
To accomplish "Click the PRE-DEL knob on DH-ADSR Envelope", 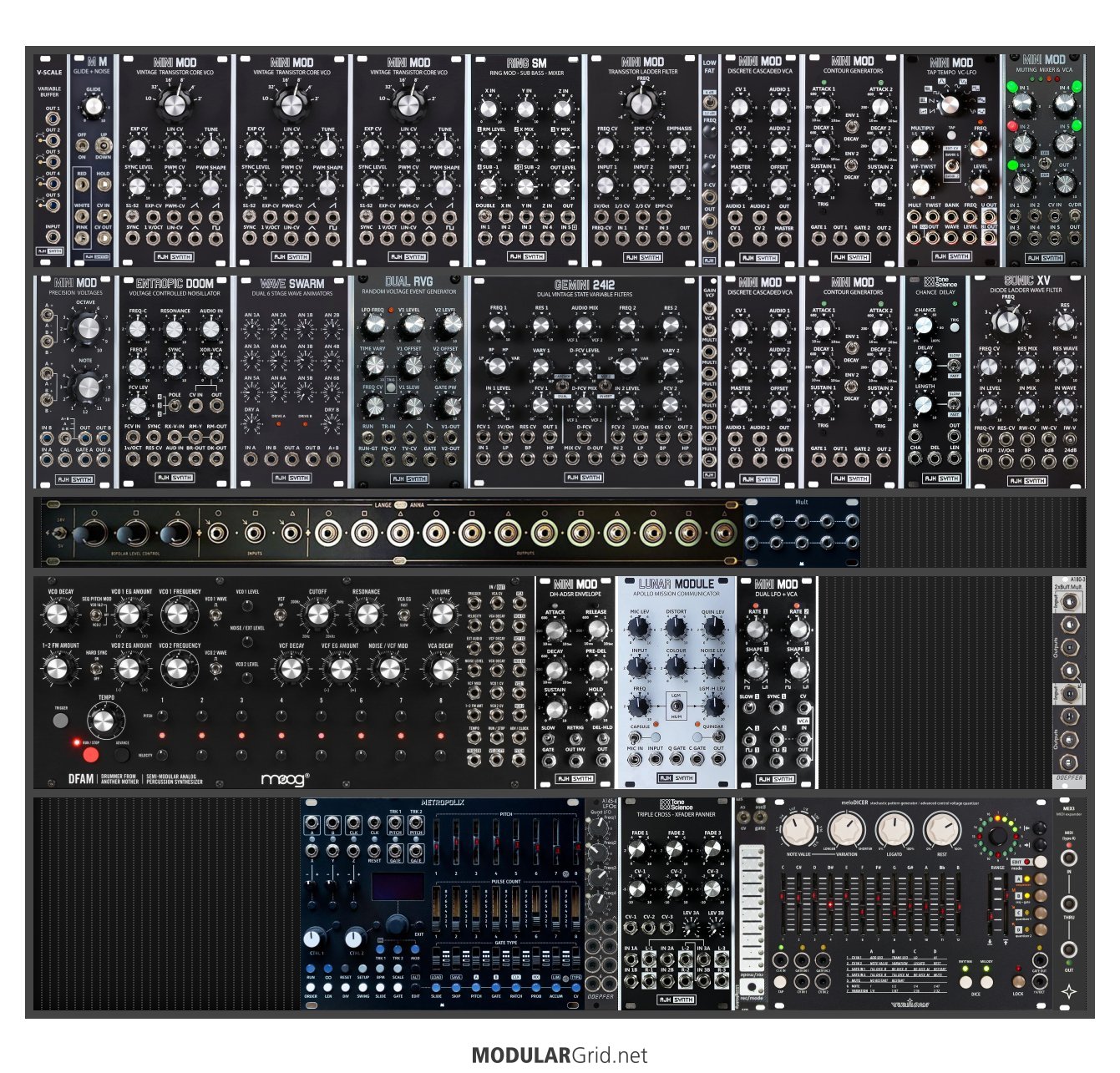I will pos(596,670).
